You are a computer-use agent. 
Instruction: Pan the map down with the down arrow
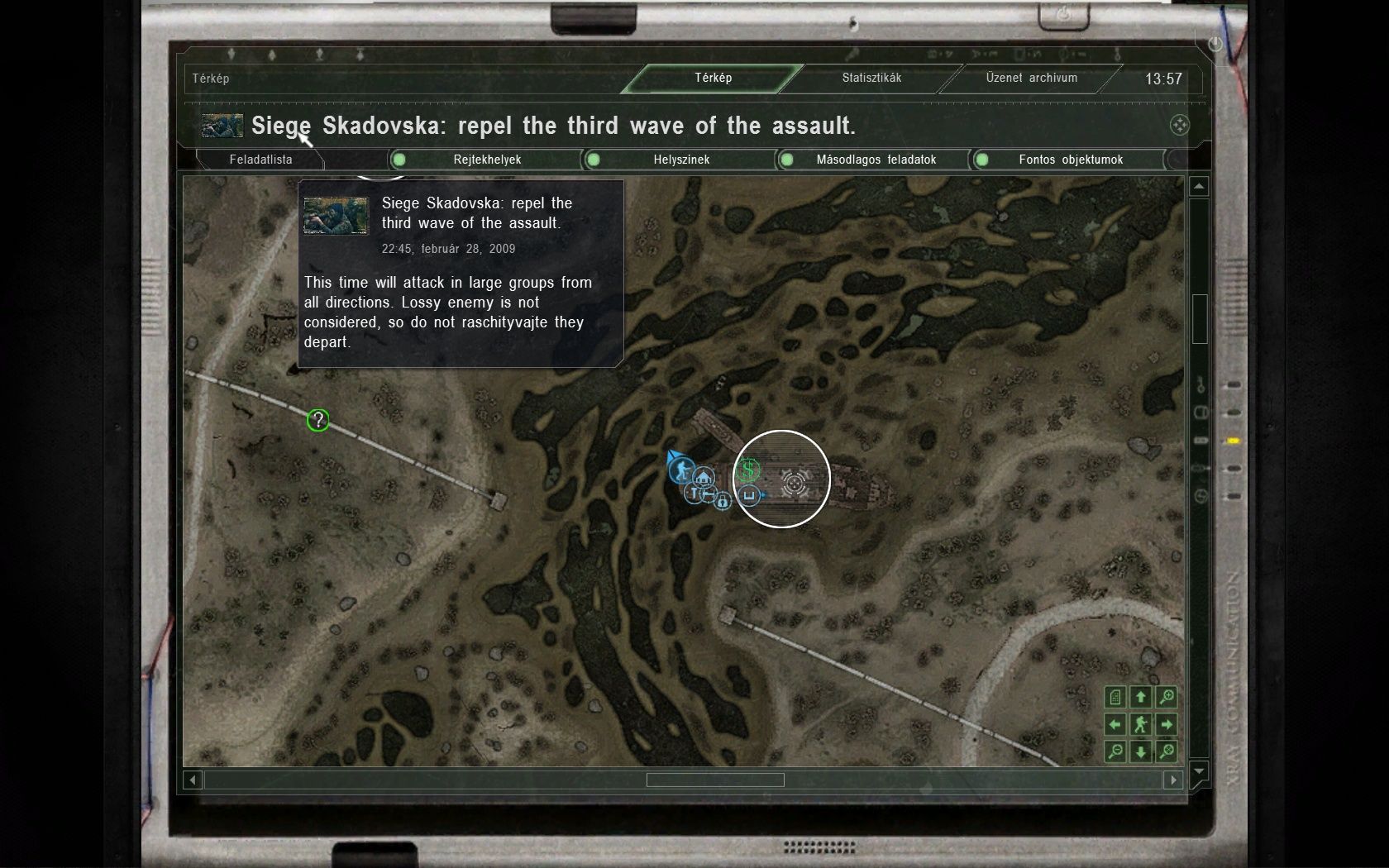(1141, 751)
